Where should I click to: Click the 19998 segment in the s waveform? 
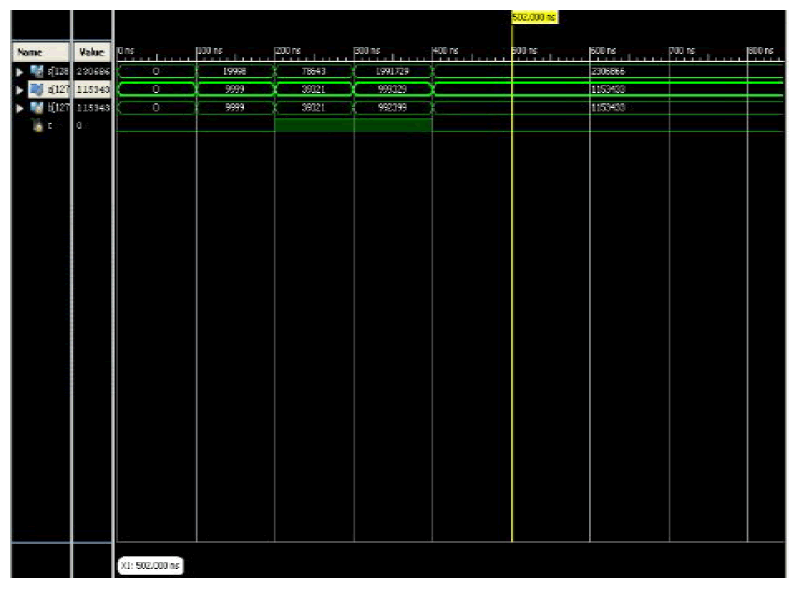235,72
